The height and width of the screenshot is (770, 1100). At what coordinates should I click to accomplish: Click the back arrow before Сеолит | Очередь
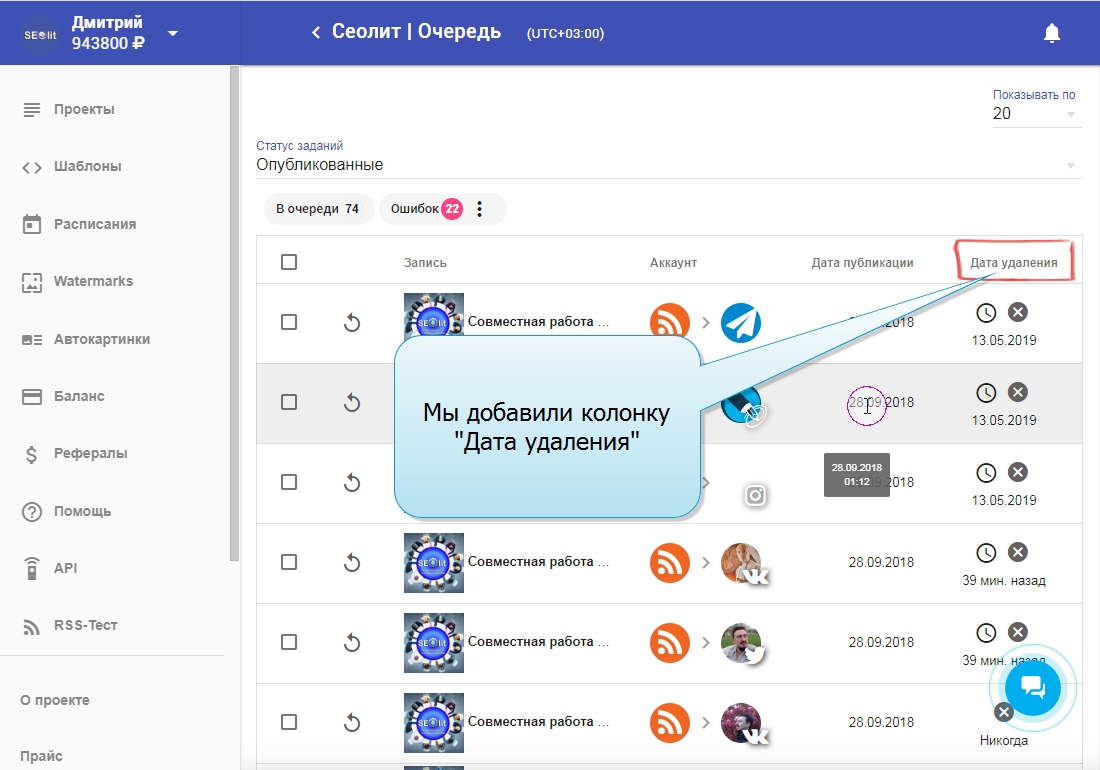[x=316, y=33]
